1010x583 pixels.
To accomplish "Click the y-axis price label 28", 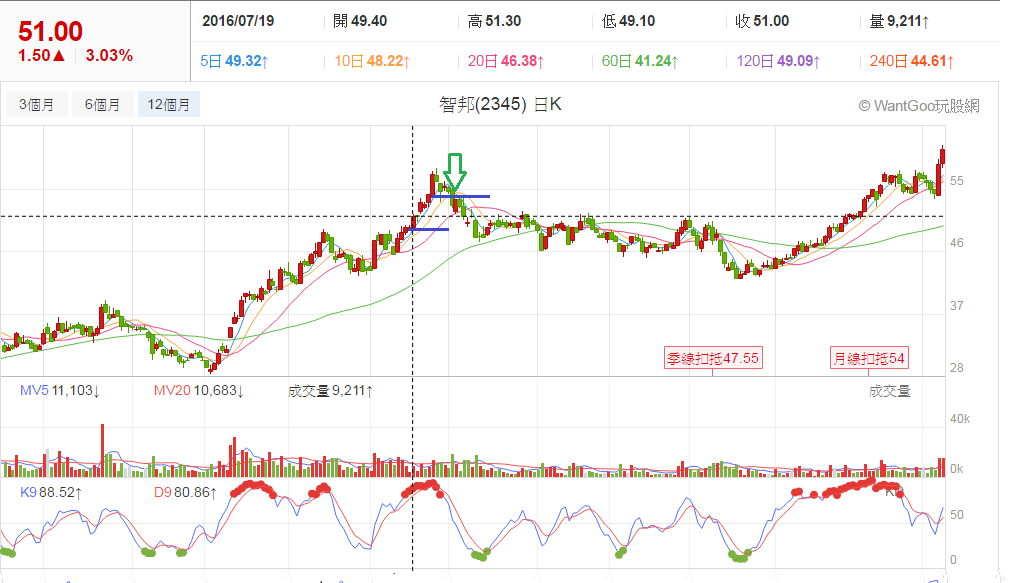I will tap(957, 368).
